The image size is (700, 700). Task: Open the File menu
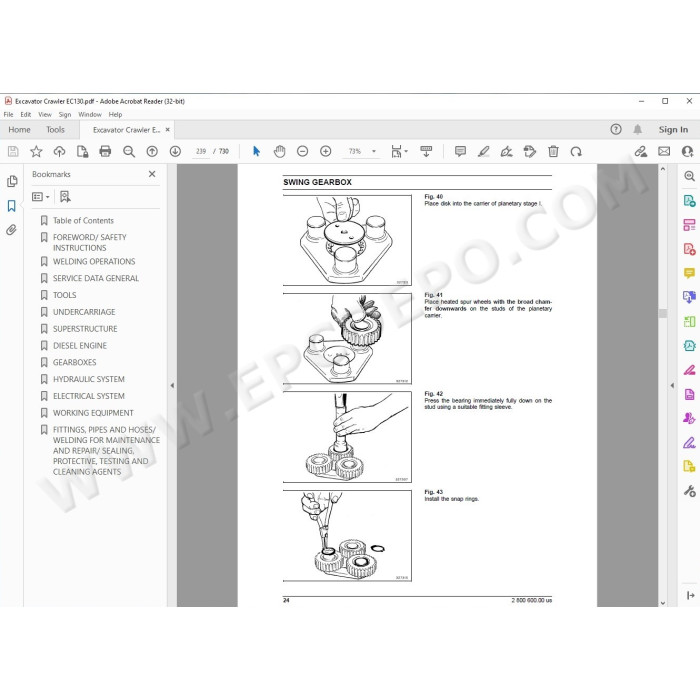coord(8,115)
